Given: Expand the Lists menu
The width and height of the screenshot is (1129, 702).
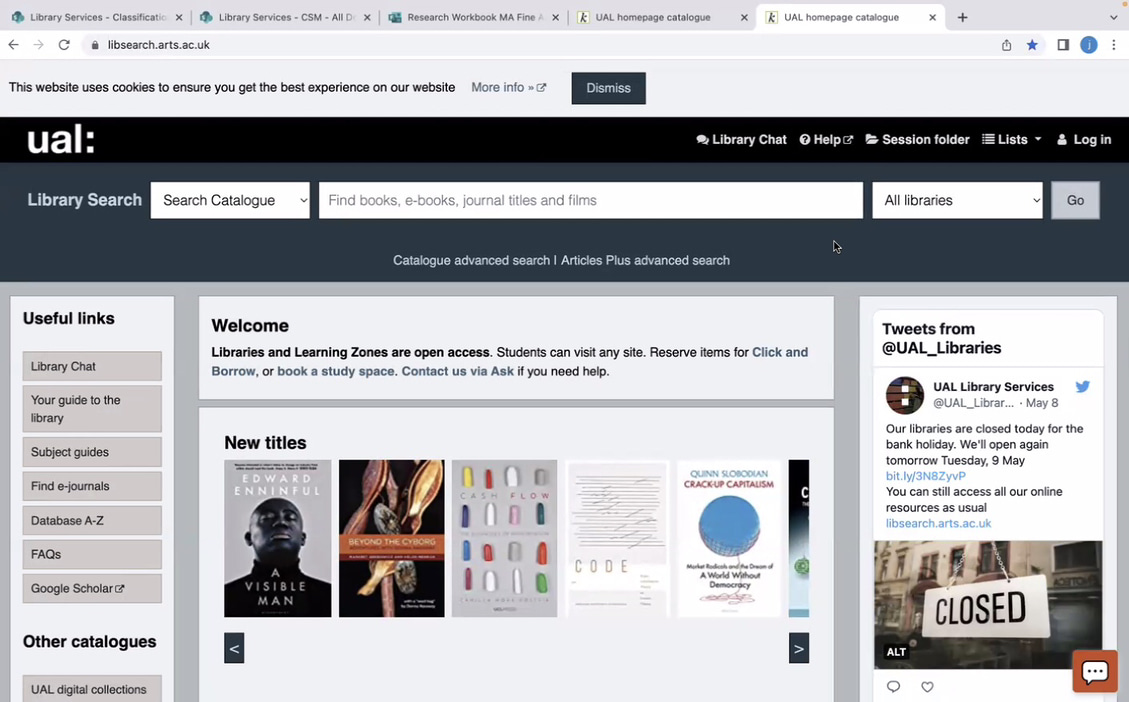Looking at the screenshot, I should pyautogui.click(x=1012, y=140).
